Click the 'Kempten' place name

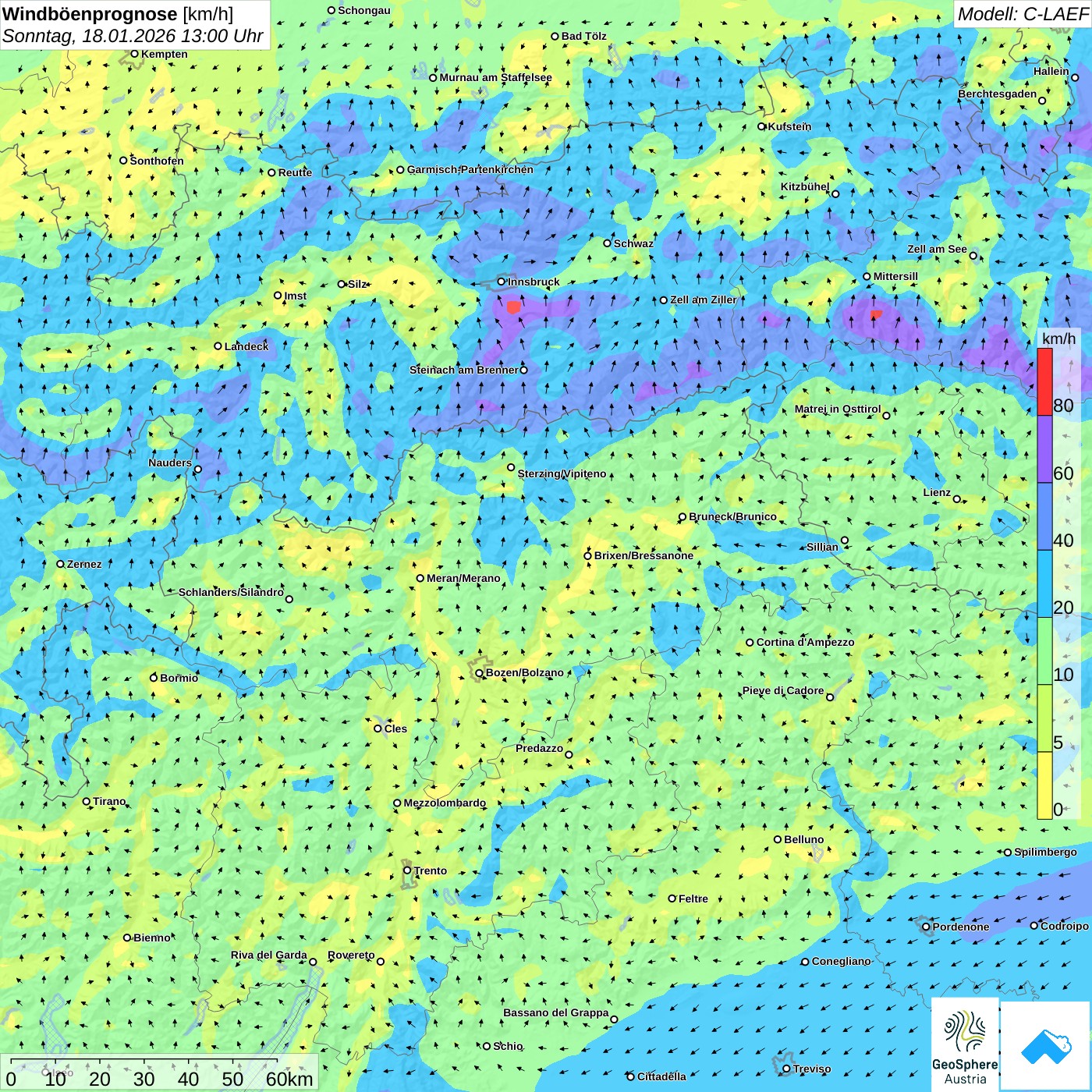[x=164, y=54]
